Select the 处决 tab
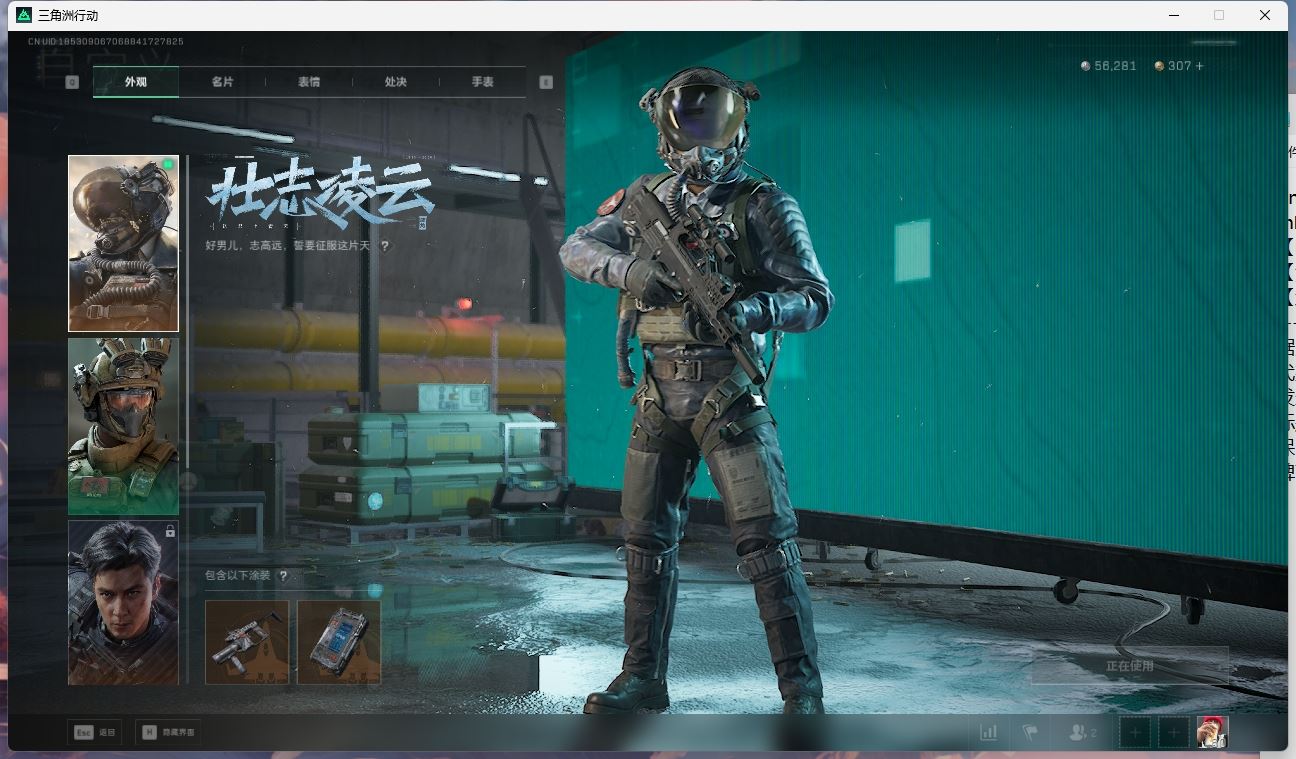The width and height of the screenshot is (1296, 759). (396, 82)
